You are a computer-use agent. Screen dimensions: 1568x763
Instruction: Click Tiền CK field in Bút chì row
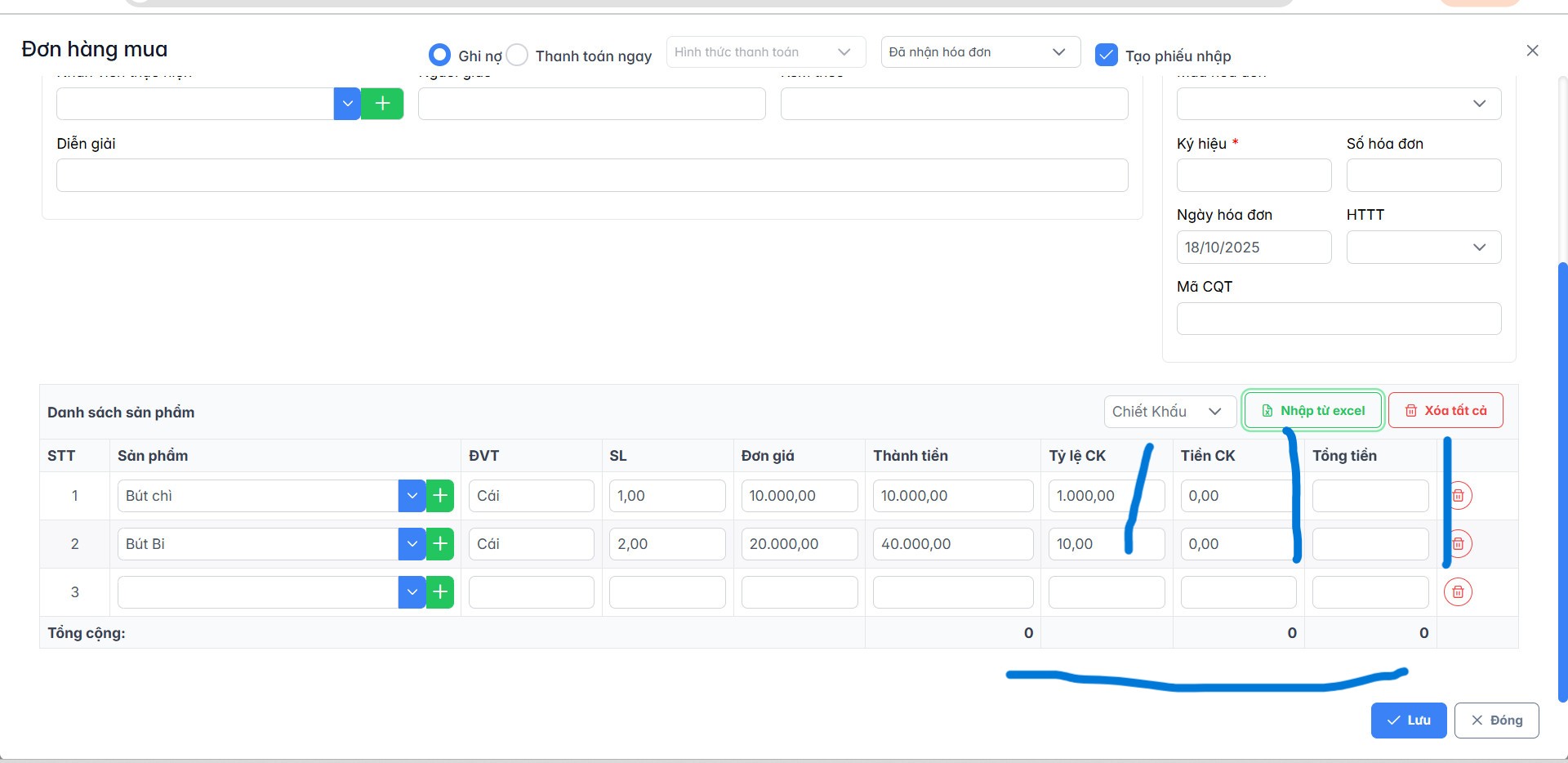(x=1238, y=496)
